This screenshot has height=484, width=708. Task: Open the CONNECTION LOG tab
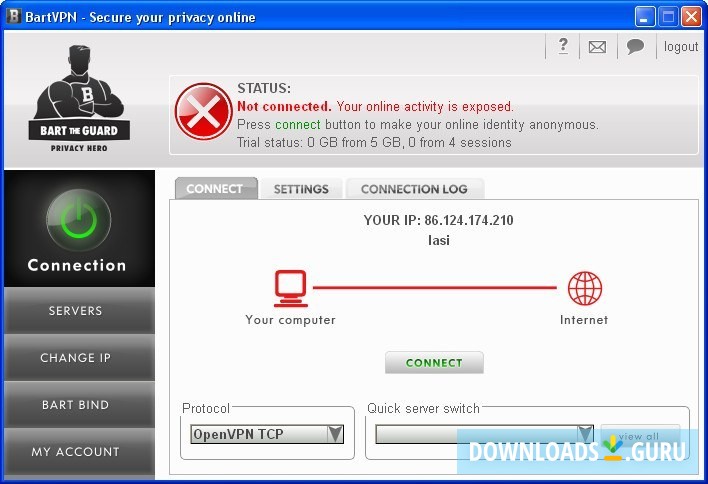(415, 189)
